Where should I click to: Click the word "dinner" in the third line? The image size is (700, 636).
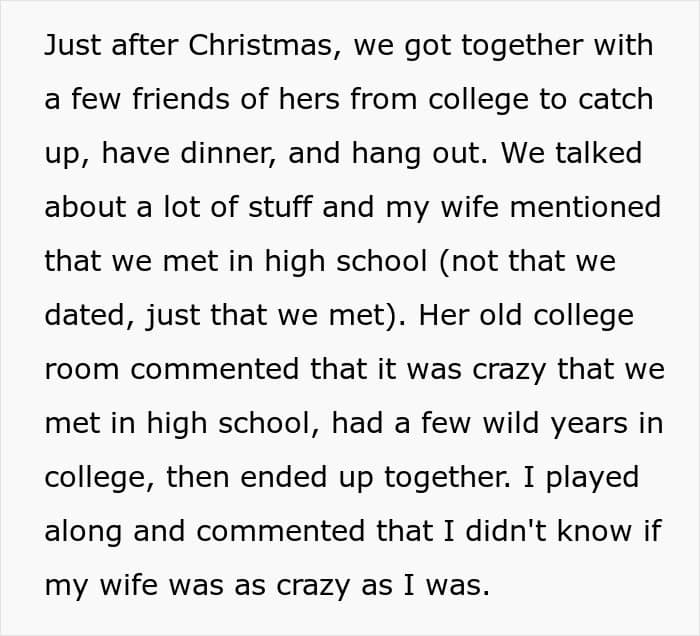tap(228, 153)
